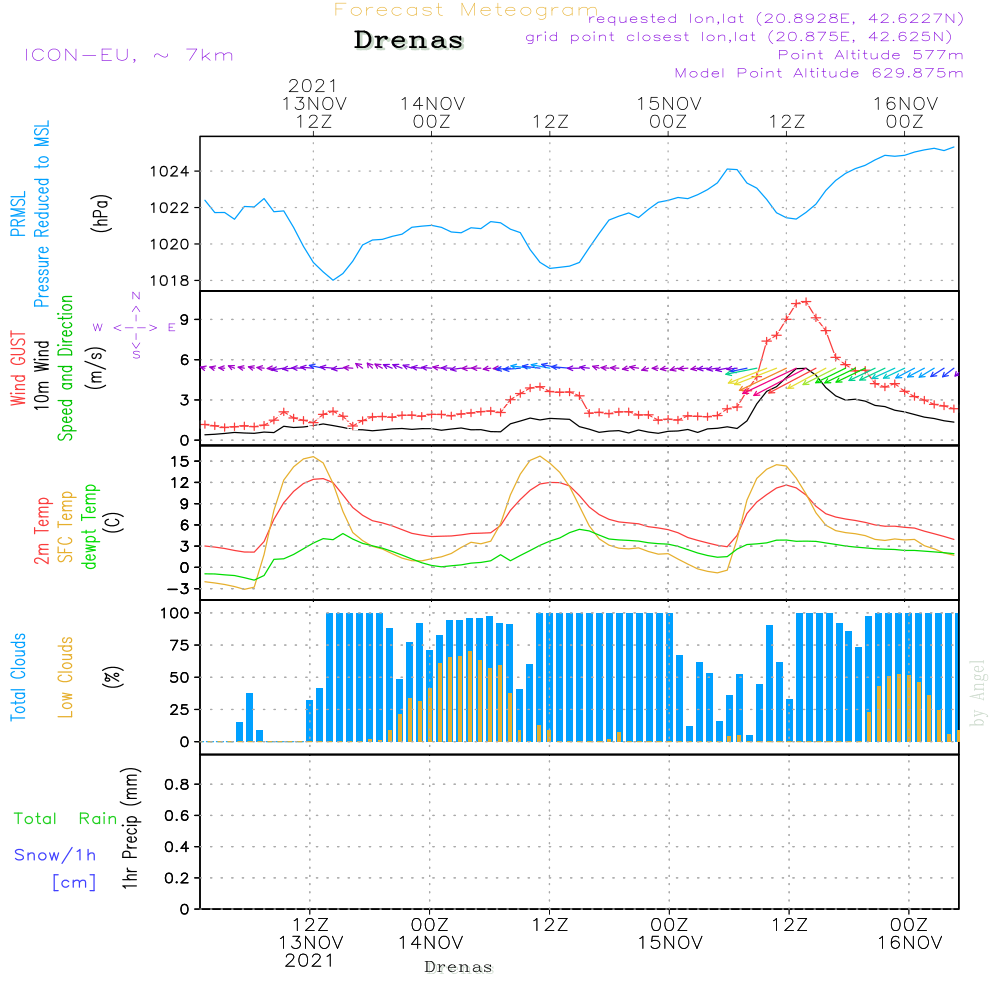Click the wind gust curve's highest peak marker

[x=807, y=302]
